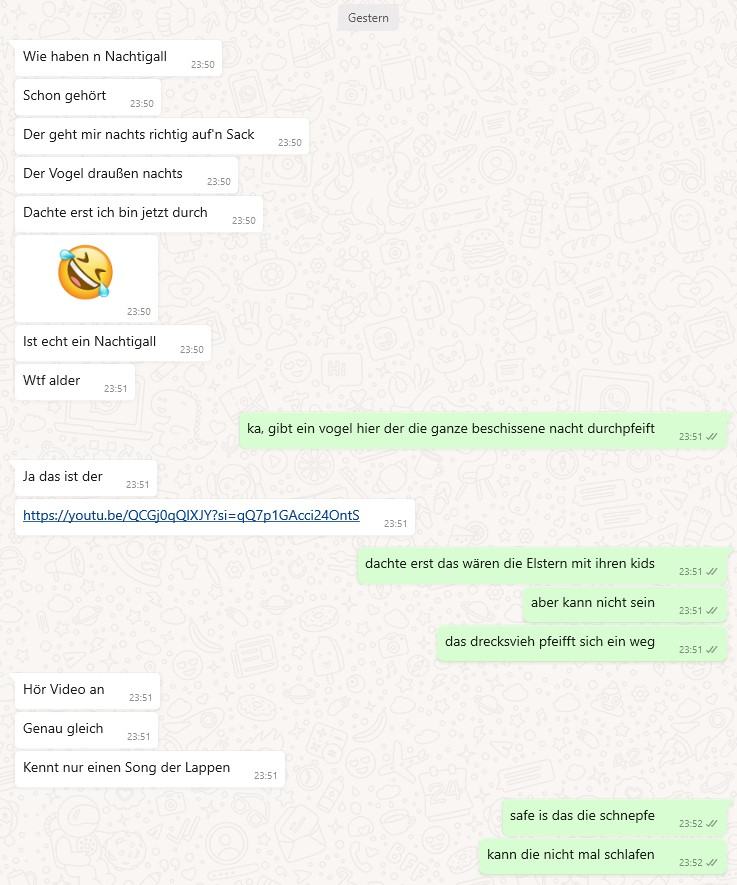The height and width of the screenshot is (885, 737).
Task: Select 'Kennt nur einen Song der Lappen' message
Action: pyautogui.click(x=150, y=769)
